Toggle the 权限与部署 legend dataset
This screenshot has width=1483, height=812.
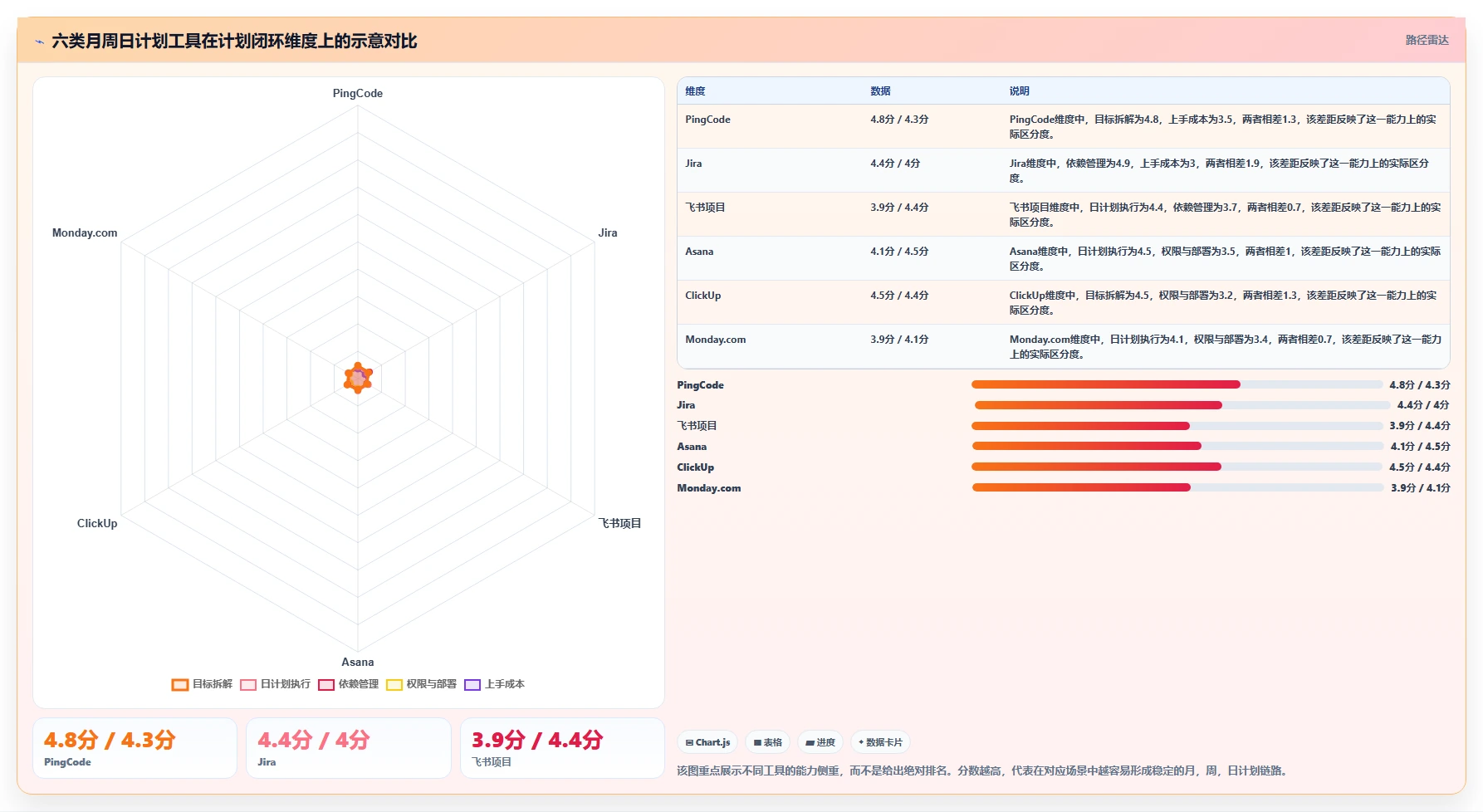coord(422,684)
